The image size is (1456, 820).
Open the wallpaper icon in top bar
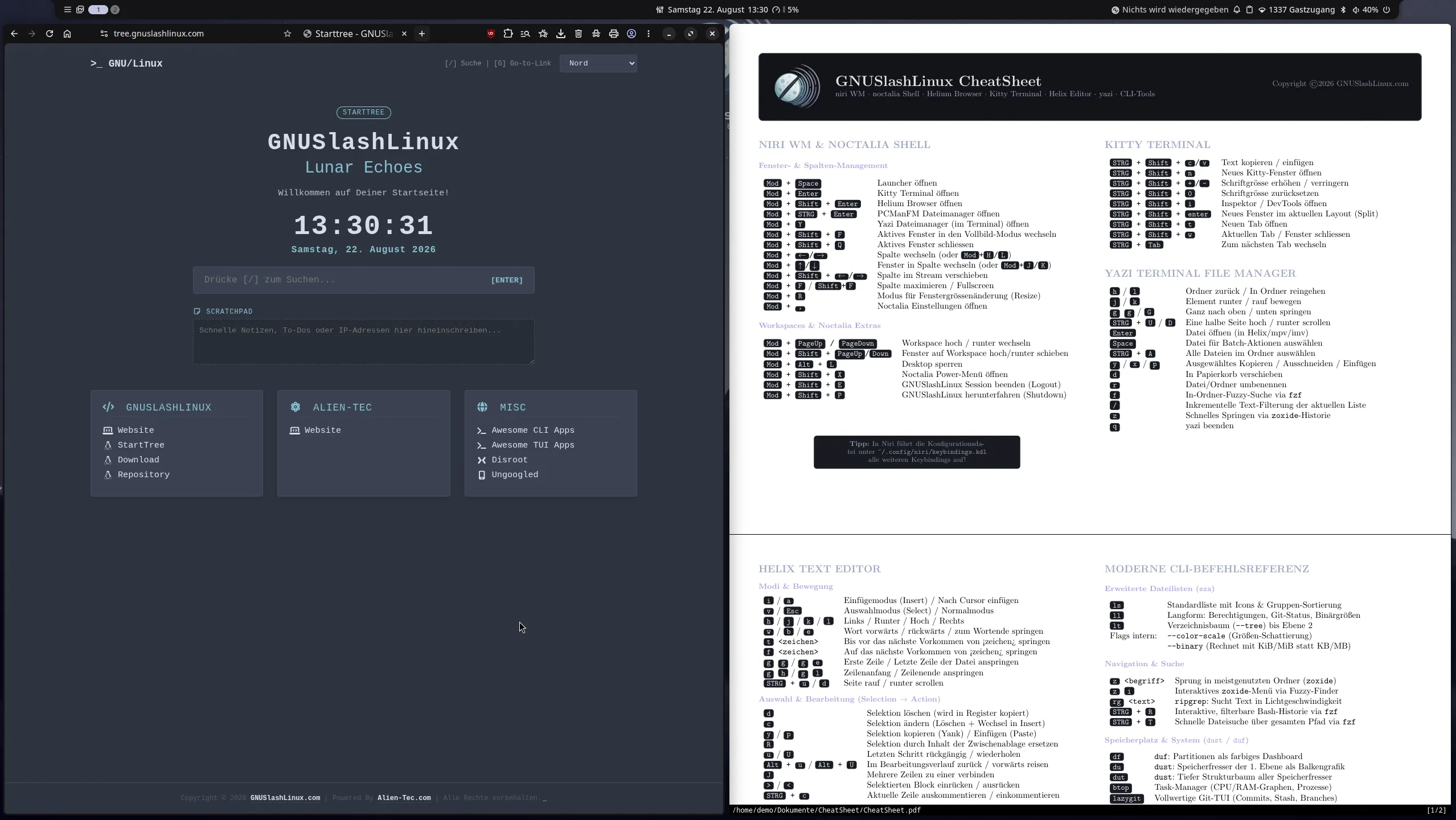click(80, 10)
